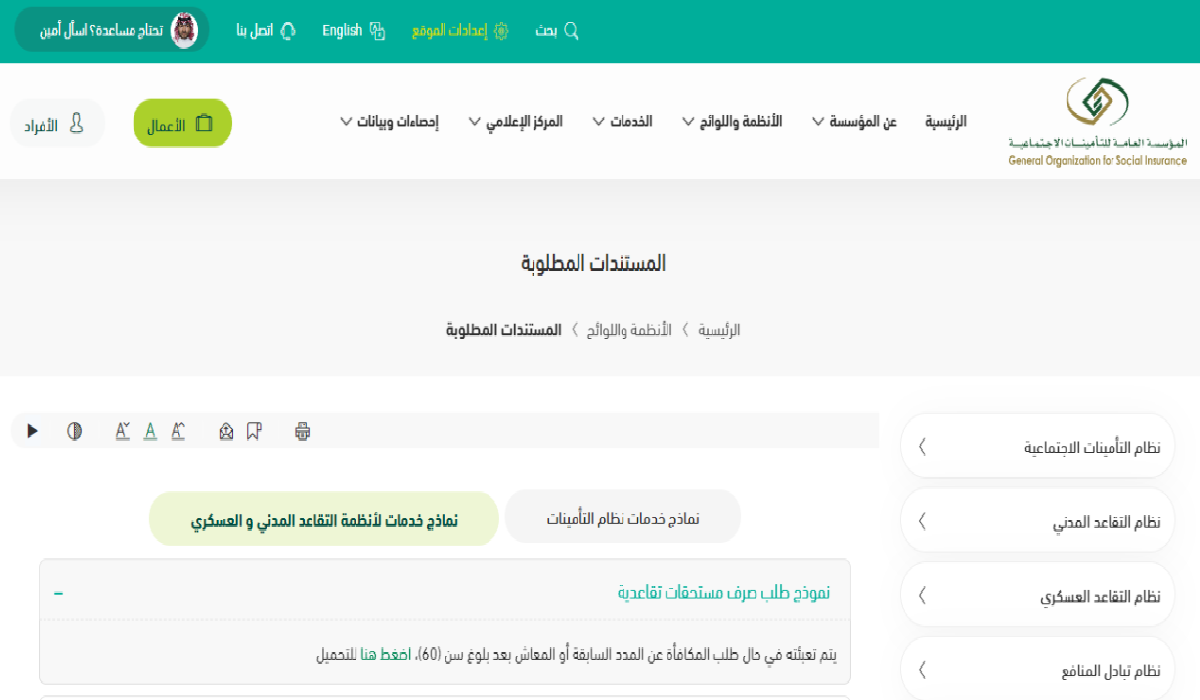Click the share by email icon
The width and height of the screenshot is (1200, 700).
pos(226,431)
